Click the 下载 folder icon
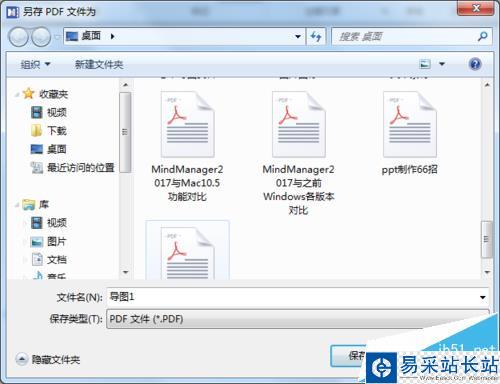The width and height of the screenshot is (500, 384). click(36, 131)
